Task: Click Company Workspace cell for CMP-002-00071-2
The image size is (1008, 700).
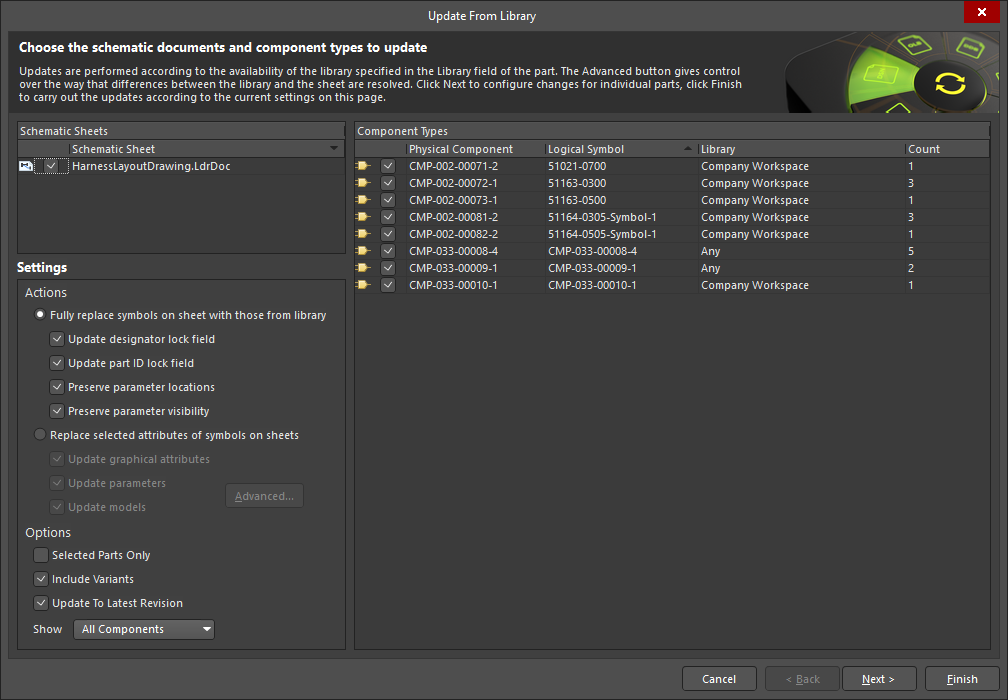Action: pyautogui.click(x=755, y=166)
